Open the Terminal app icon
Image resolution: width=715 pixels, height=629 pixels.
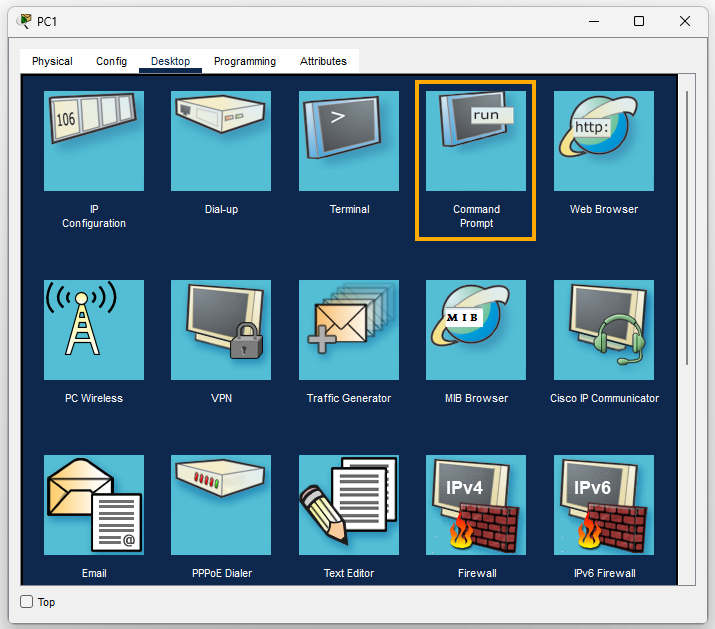[x=349, y=140]
